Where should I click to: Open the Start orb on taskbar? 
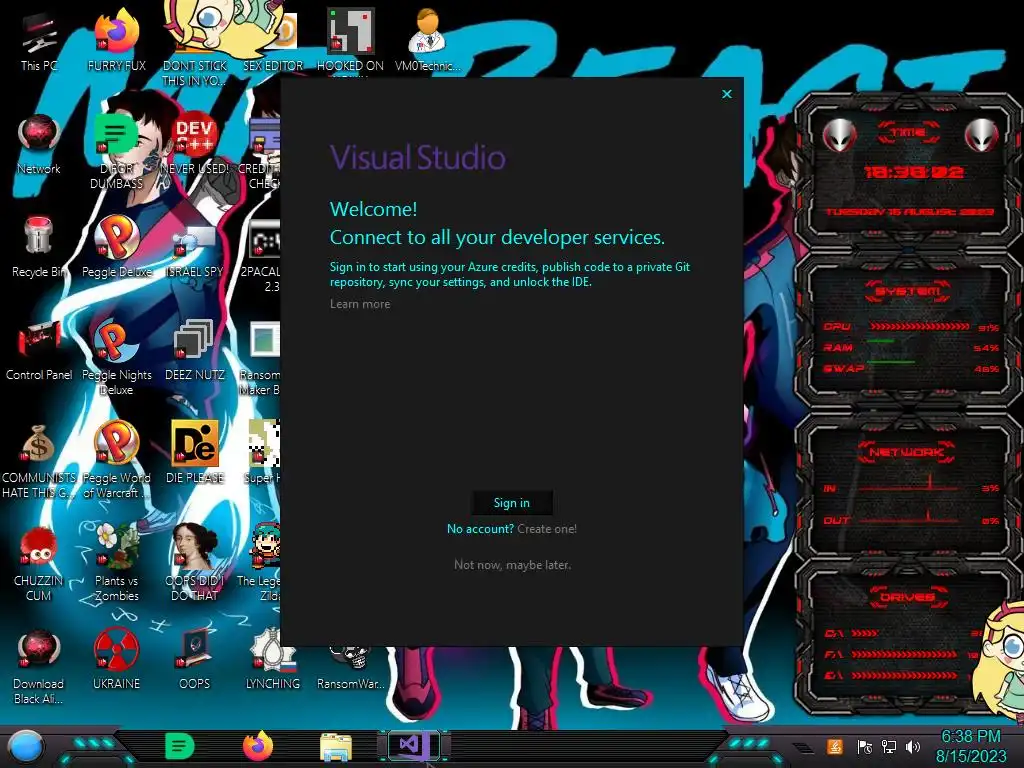(x=26, y=746)
